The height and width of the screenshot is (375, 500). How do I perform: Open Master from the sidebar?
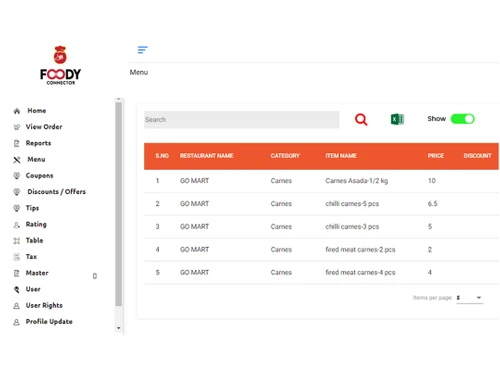37,273
